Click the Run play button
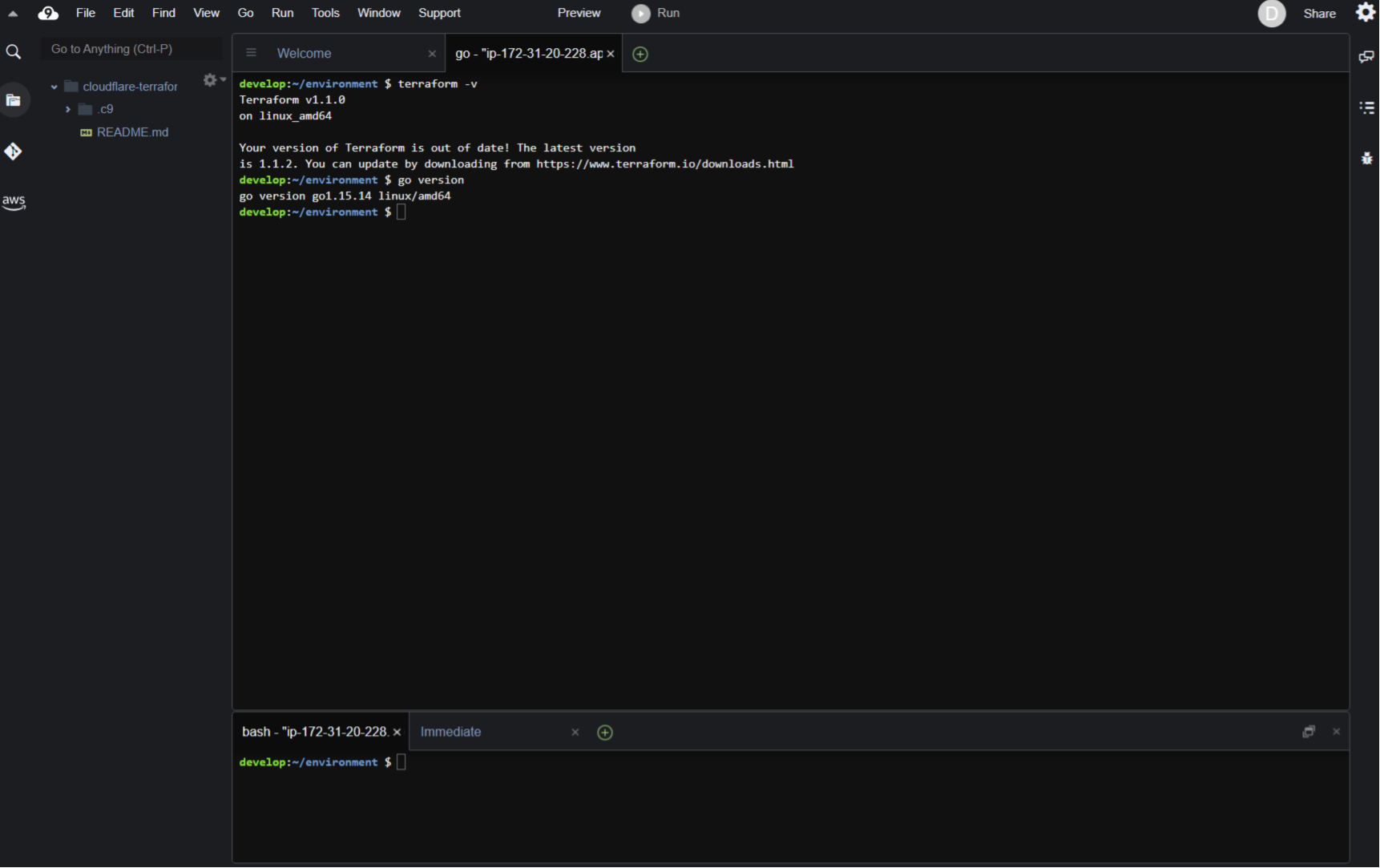 tap(640, 14)
